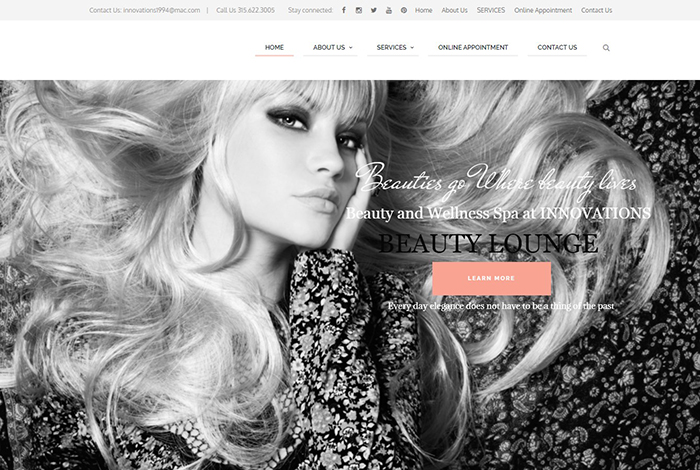Click the search magnifier icon
Screen dimensions: 700x470
tap(606, 48)
